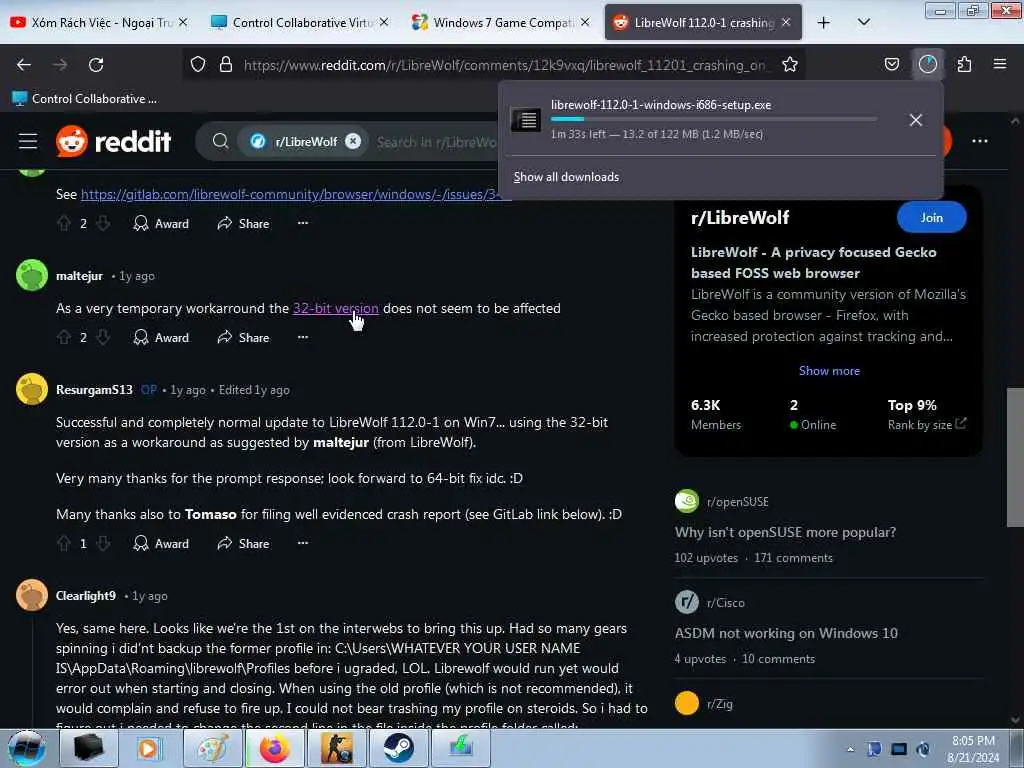Award maltejur's comment

pos(161,338)
